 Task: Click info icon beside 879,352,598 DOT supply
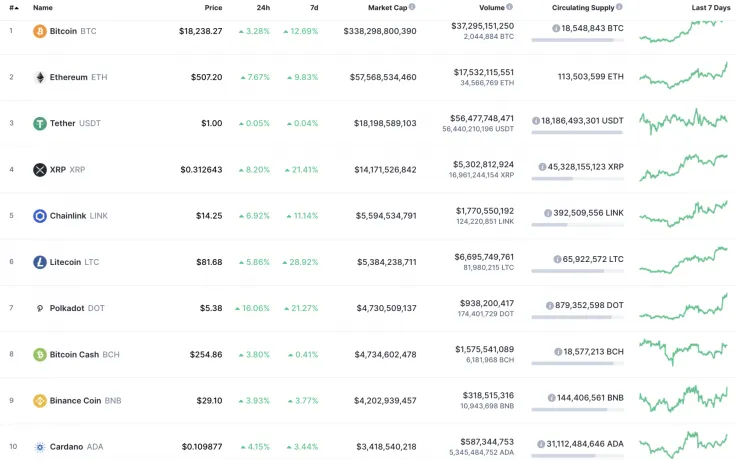coord(550,306)
